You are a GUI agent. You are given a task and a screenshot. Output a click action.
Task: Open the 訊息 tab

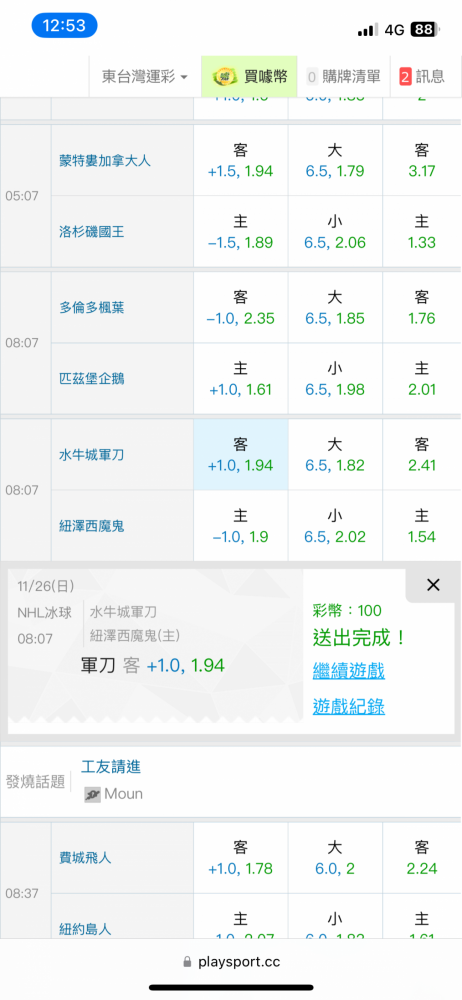(422, 77)
